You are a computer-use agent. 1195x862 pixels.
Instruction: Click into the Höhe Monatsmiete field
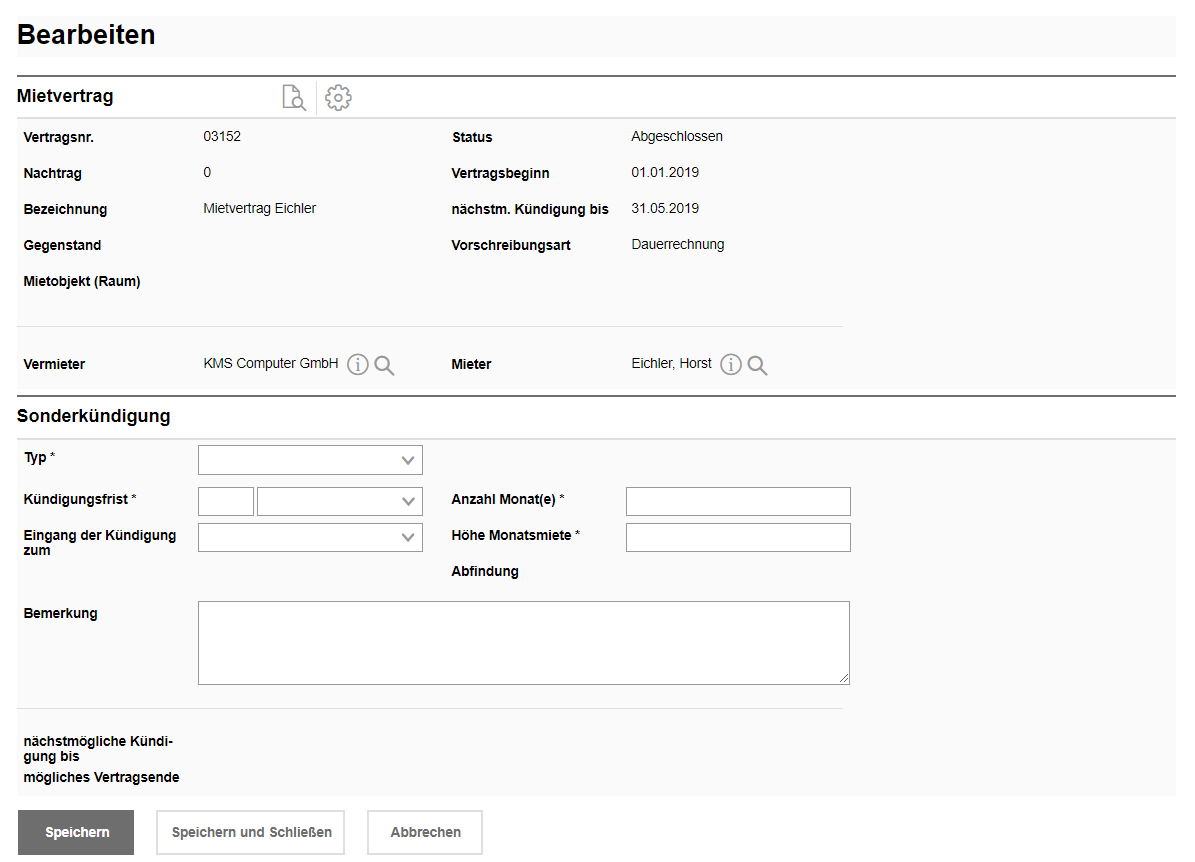point(738,538)
